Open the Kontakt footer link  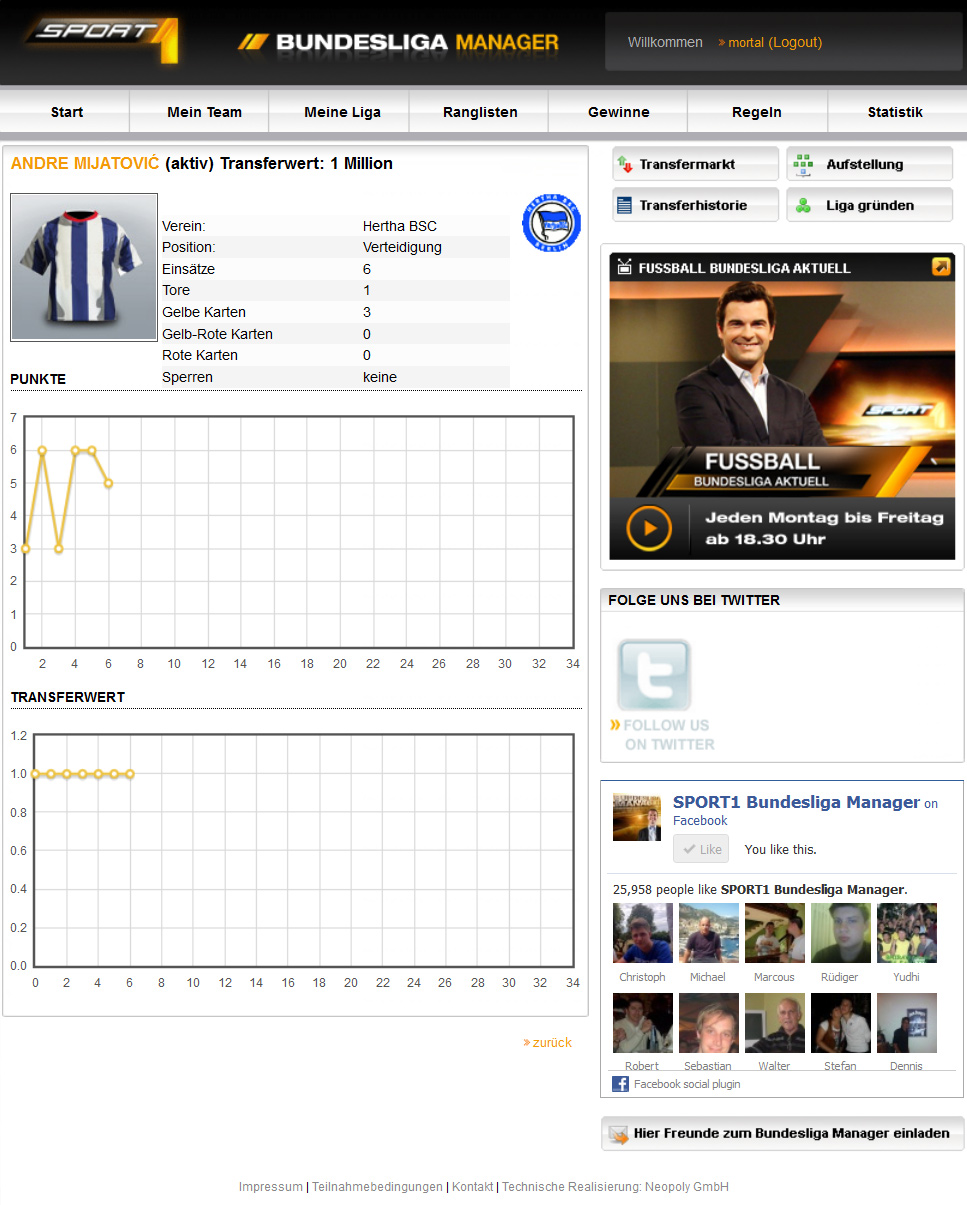(472, 1187)
